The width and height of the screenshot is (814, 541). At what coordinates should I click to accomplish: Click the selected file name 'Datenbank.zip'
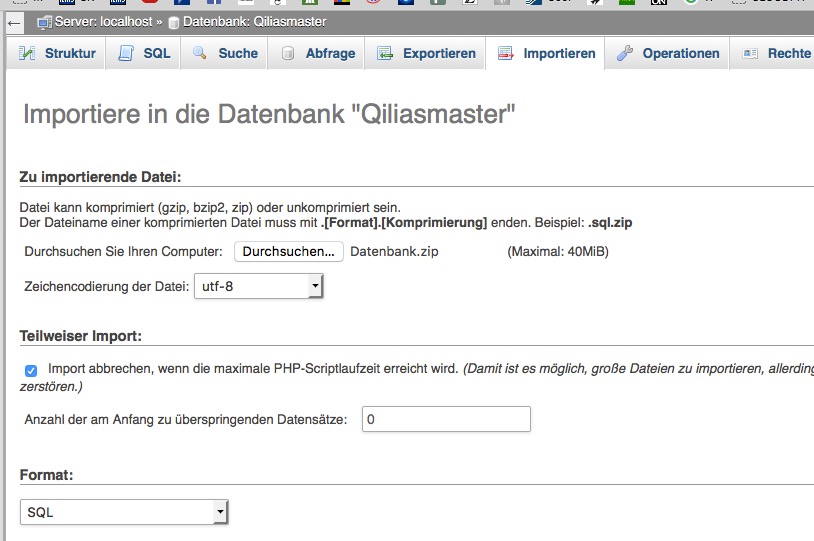[x=394, y=252]
